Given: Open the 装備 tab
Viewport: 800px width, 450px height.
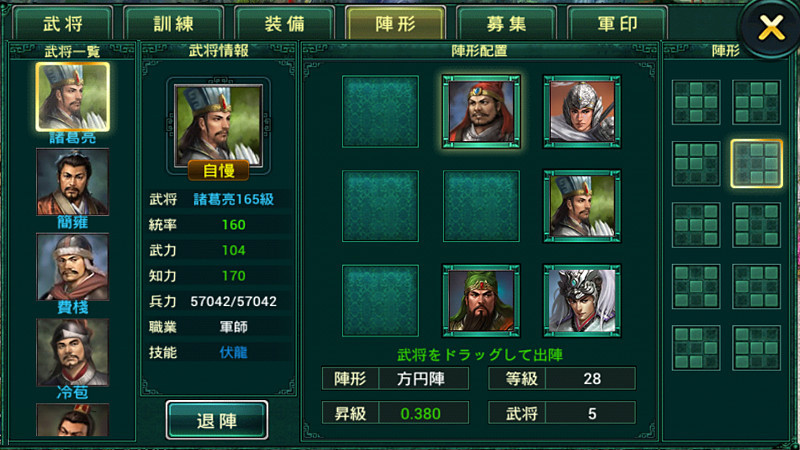Looking at the screenshot, I should 284,23.
